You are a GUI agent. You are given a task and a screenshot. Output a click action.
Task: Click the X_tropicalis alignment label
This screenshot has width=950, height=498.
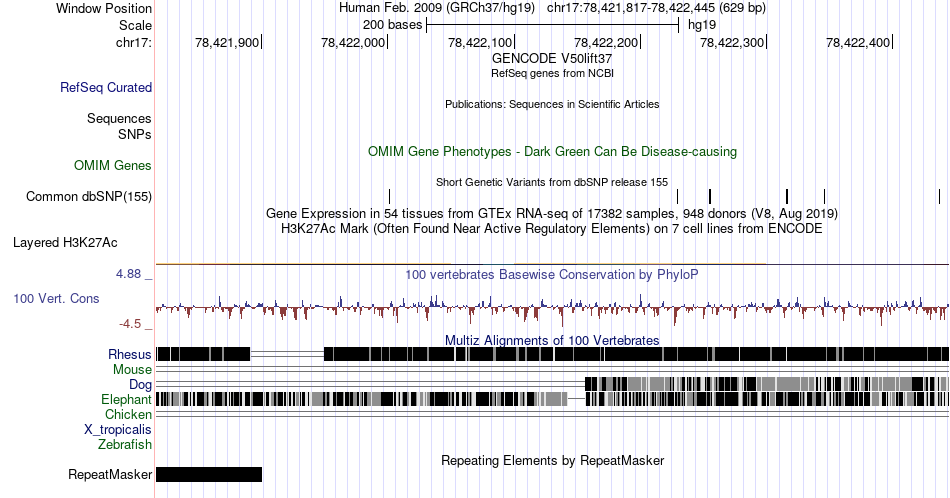click(118, 430)
